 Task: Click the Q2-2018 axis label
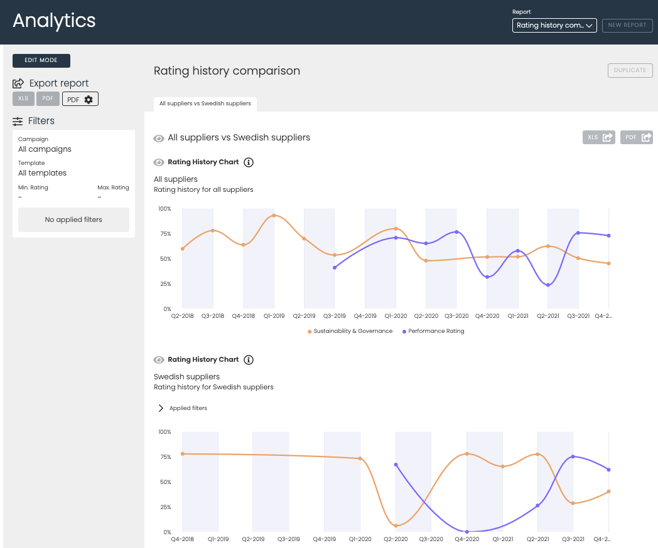[182, 316]
